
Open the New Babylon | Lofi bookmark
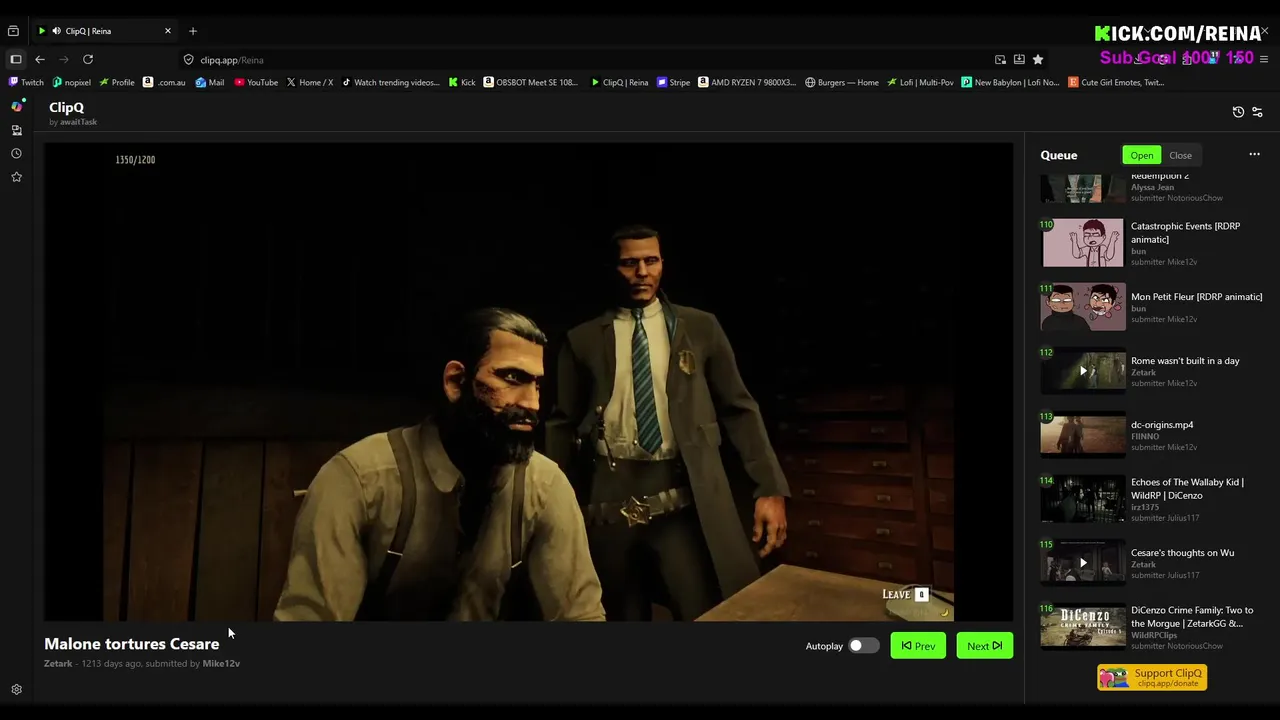point(1010,83)
